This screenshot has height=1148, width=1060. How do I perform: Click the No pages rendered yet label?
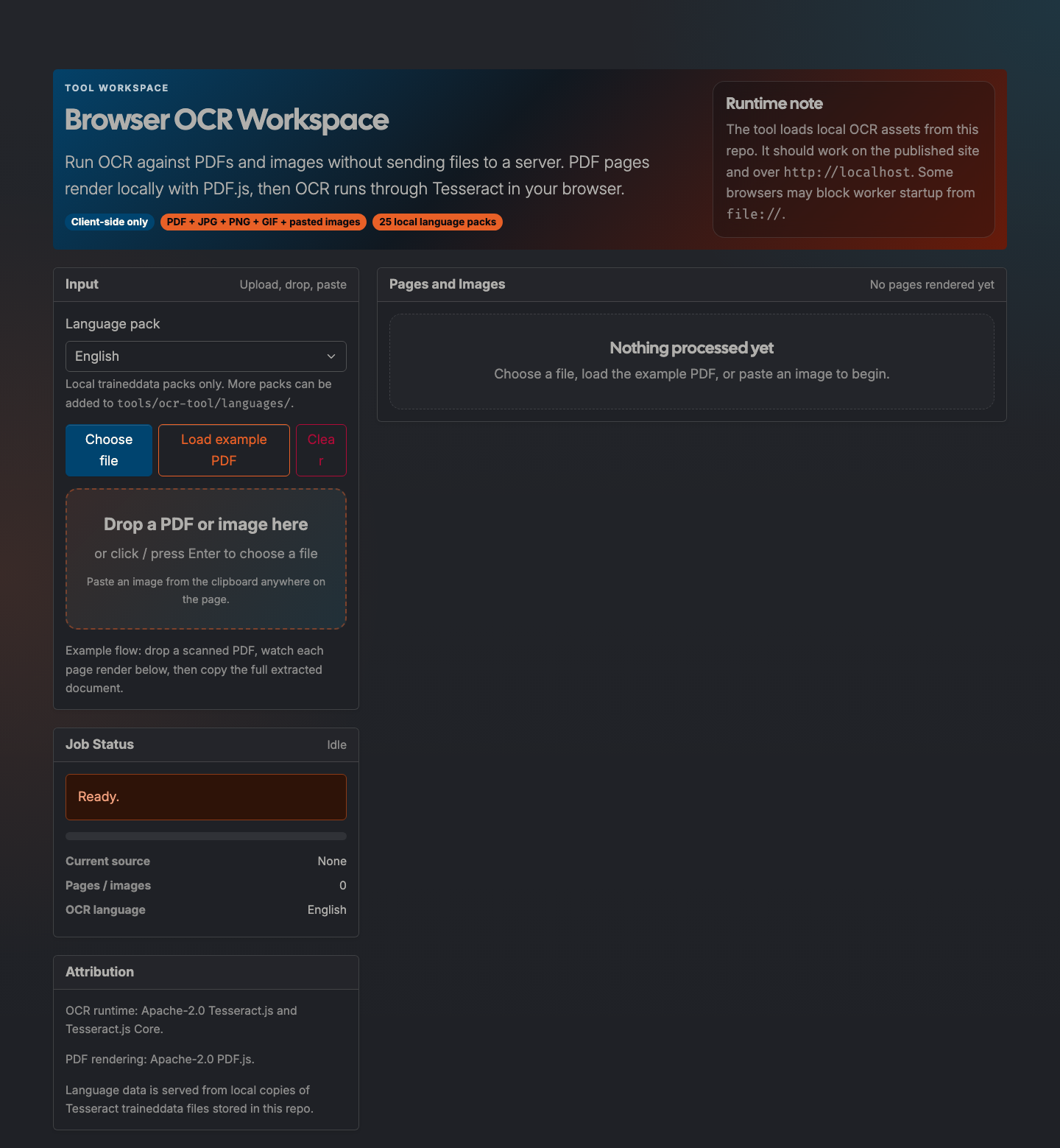point(931,285)
